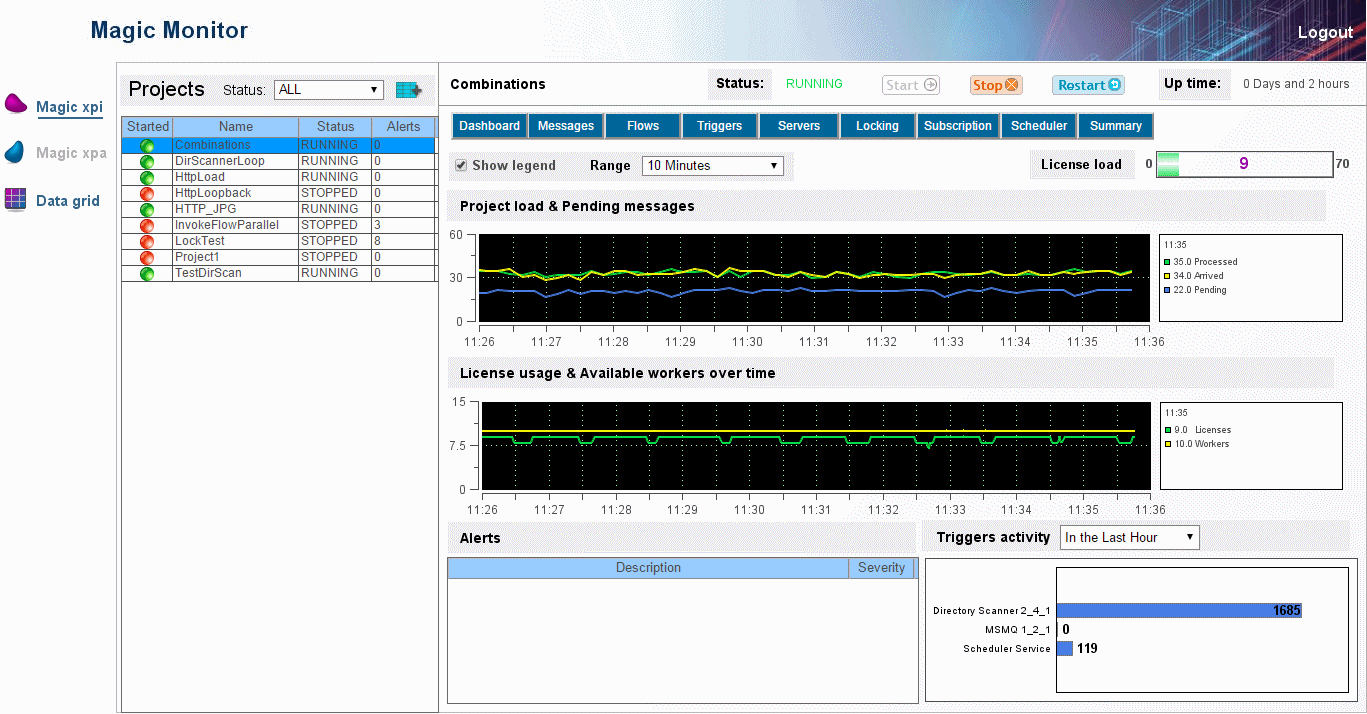The image size is (1367, 714).
Task: Open the Data grid icon
Action: pos(15,198)
